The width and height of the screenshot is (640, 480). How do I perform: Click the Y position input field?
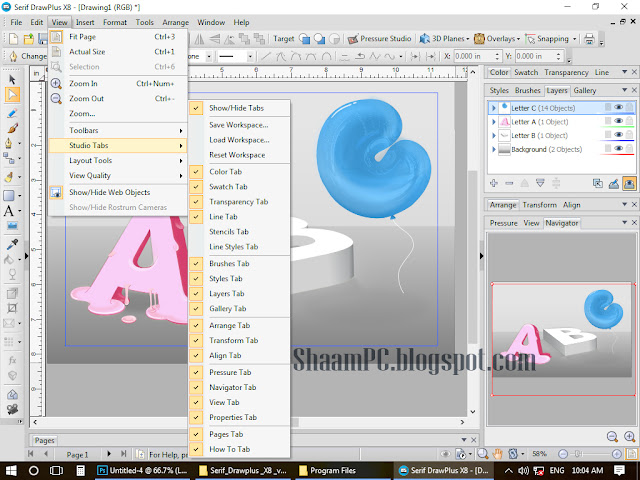[x=539, y=56]
